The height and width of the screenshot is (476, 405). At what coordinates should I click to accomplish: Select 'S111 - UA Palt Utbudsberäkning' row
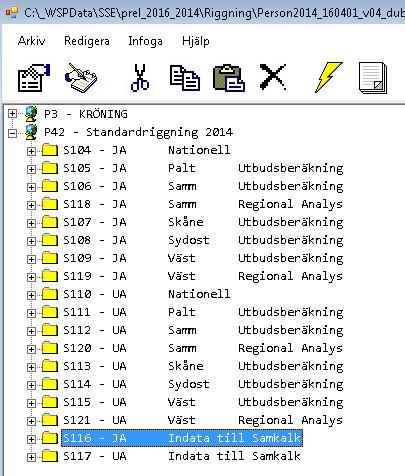coord(203,312)
